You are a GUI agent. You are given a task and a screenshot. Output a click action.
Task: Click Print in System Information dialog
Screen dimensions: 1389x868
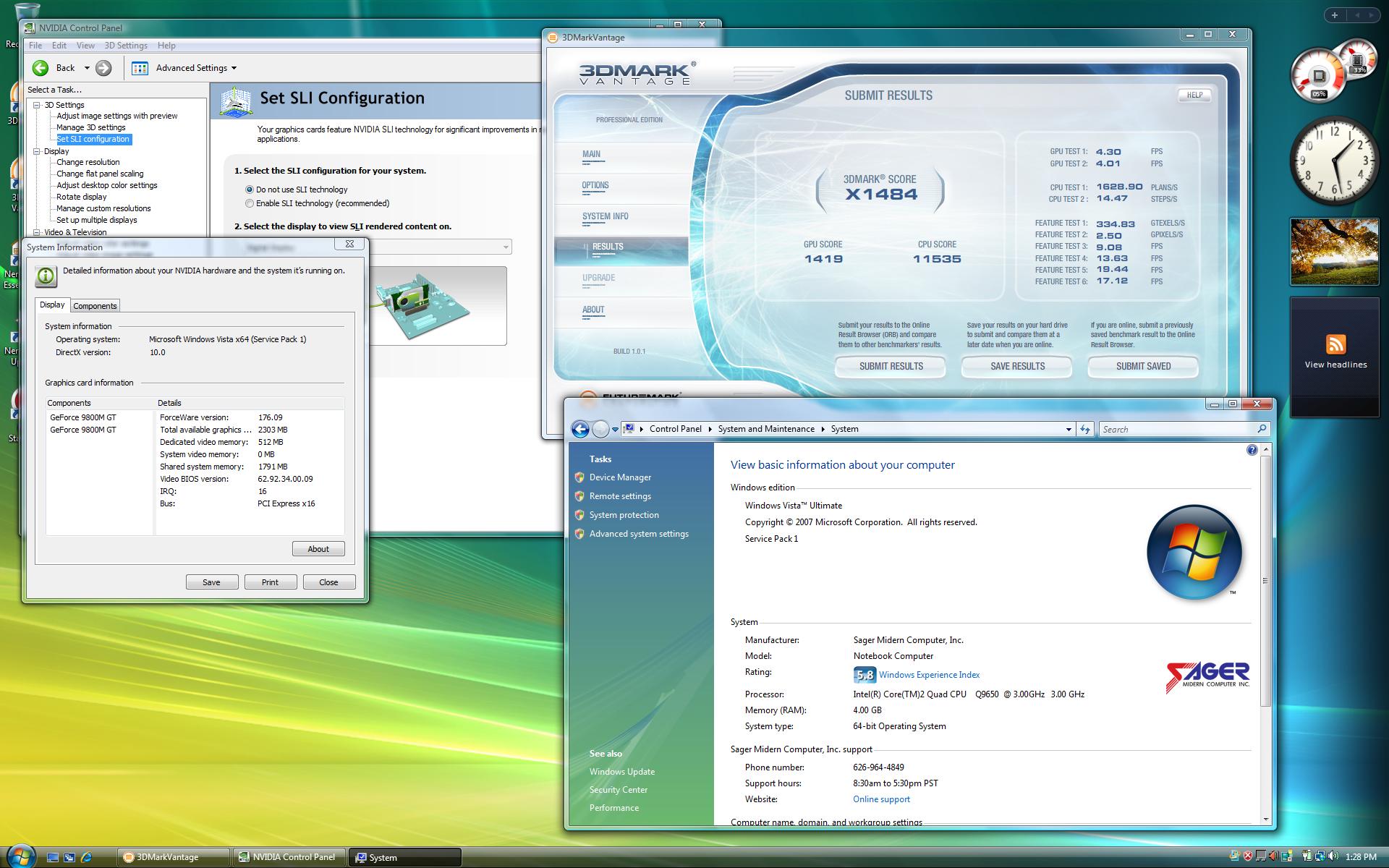[270, 582]
